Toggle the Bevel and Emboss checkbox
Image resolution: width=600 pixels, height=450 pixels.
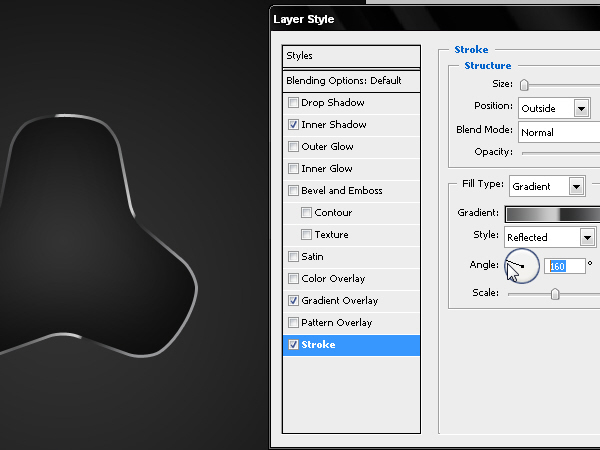(x=293, y=191)
